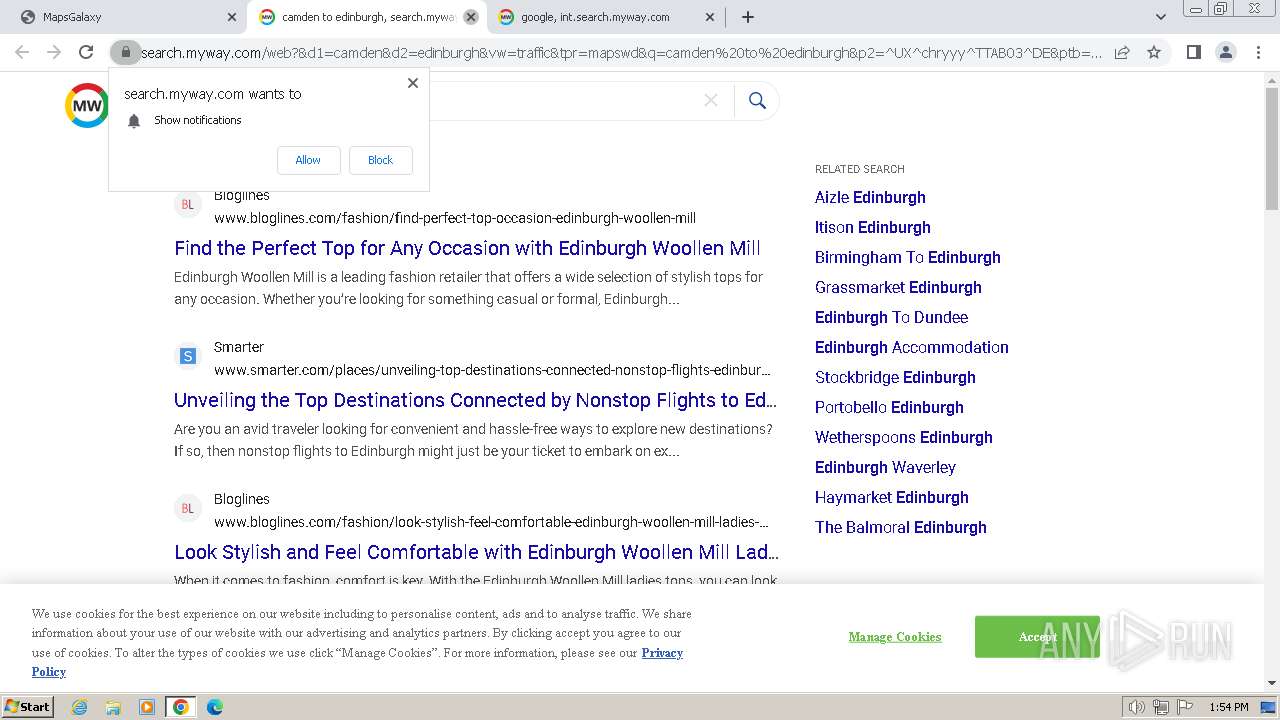1280x720 pixels.
Task: Open the share page icon in address bar
Action: coord(1122,52)
